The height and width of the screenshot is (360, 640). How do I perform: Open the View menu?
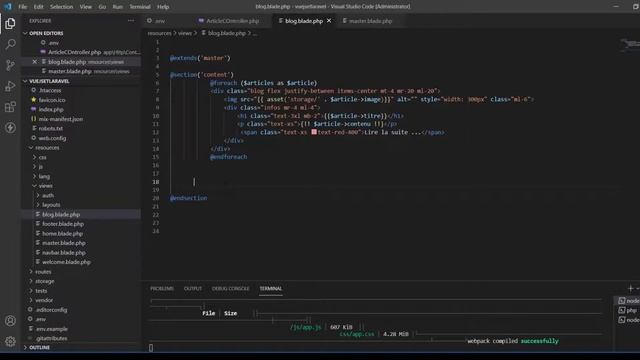[85, 7]
